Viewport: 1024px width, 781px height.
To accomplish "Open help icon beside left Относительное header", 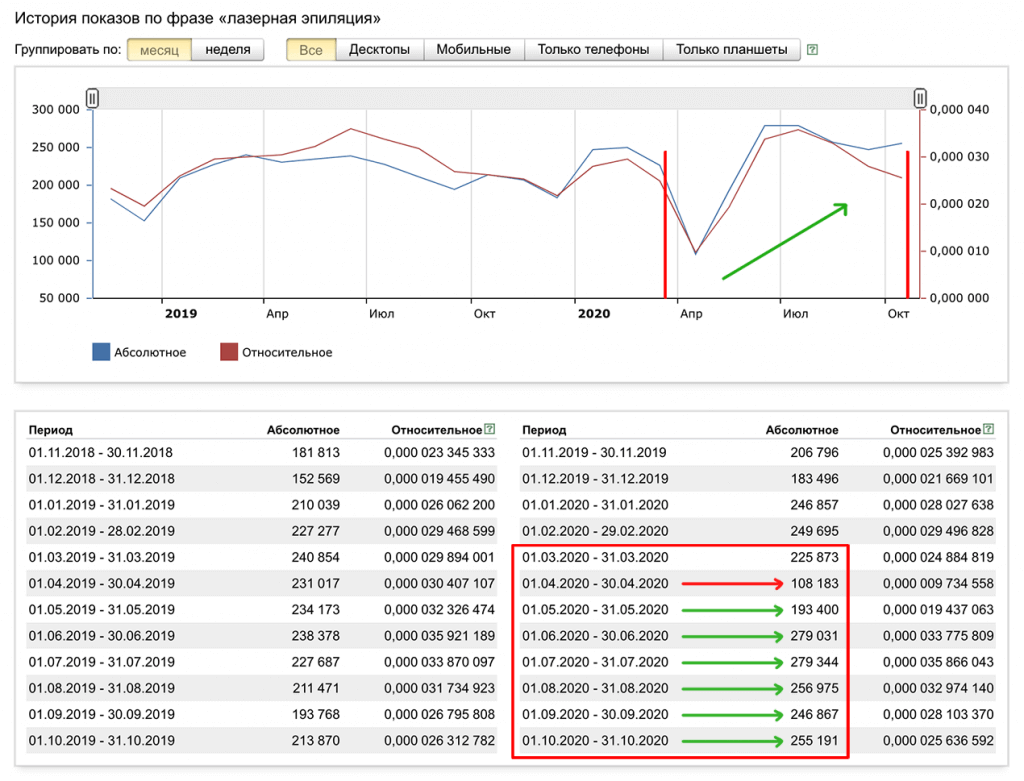I will 490,429.
